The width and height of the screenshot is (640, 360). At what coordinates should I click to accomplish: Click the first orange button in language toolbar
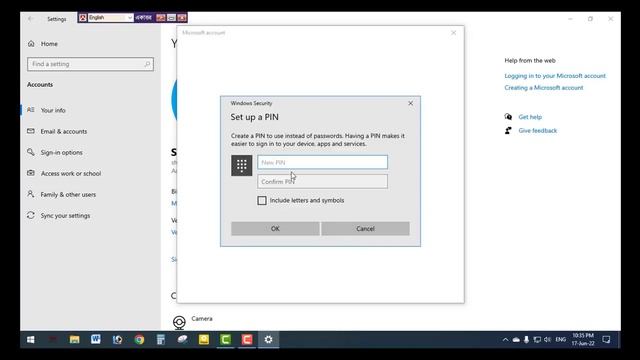161,18
